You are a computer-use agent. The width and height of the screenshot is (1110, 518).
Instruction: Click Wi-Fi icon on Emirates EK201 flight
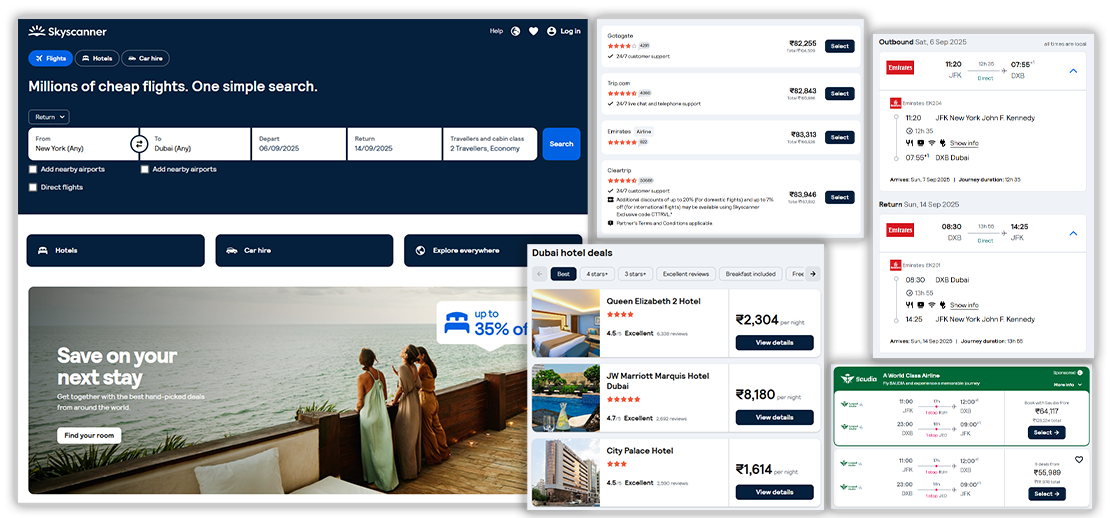click(932, 305)
